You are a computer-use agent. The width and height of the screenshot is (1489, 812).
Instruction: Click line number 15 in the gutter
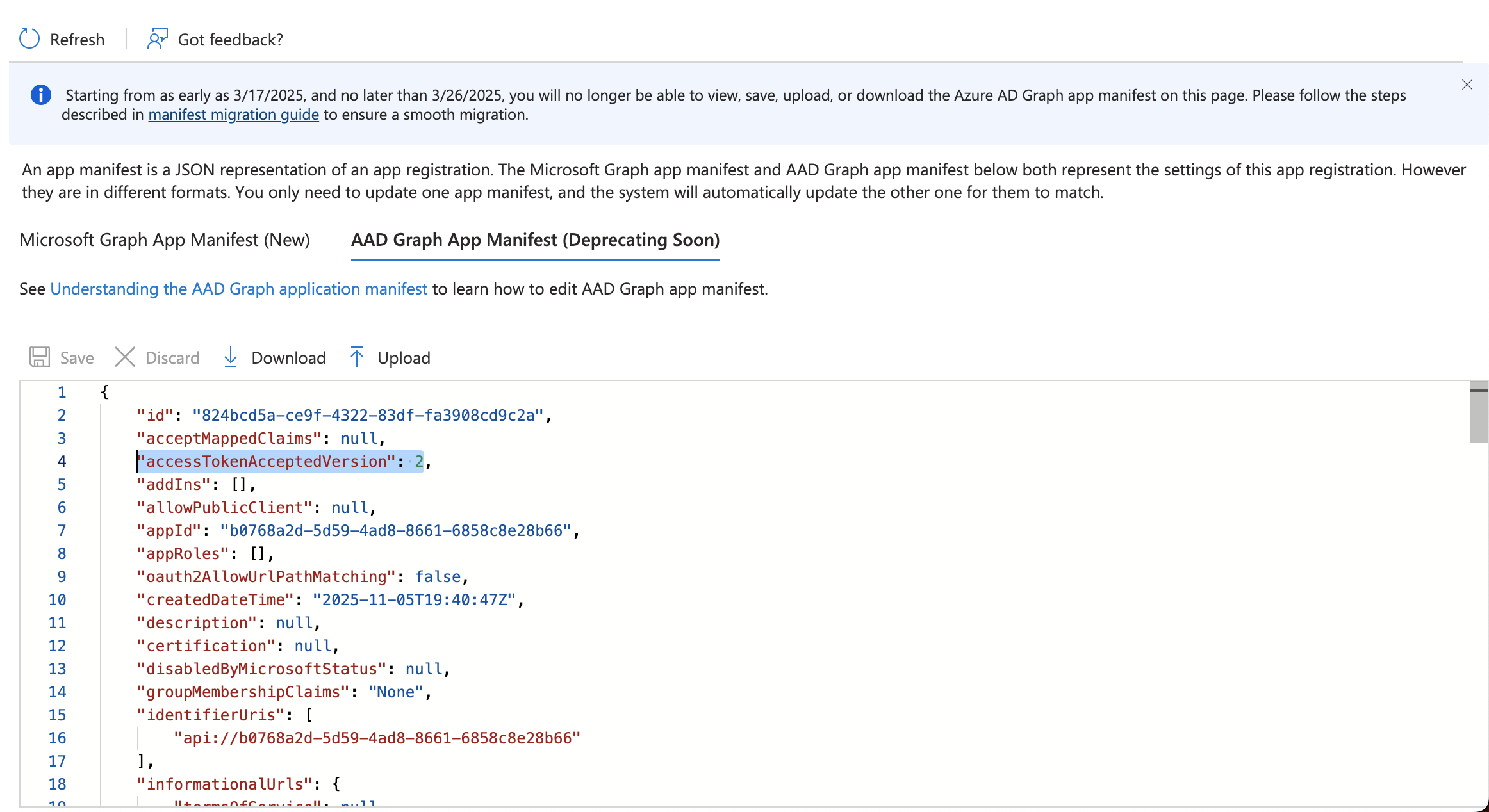pos(58,715)
